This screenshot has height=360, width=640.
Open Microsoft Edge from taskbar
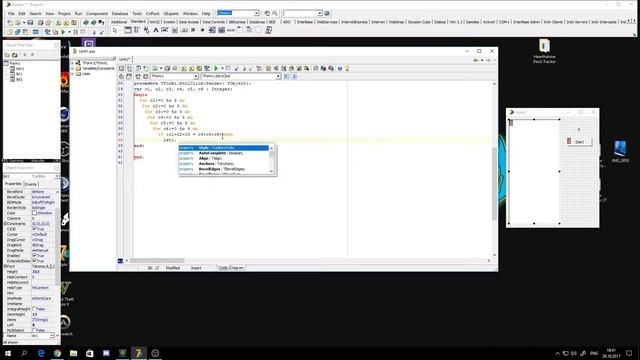tap(41, 353)
